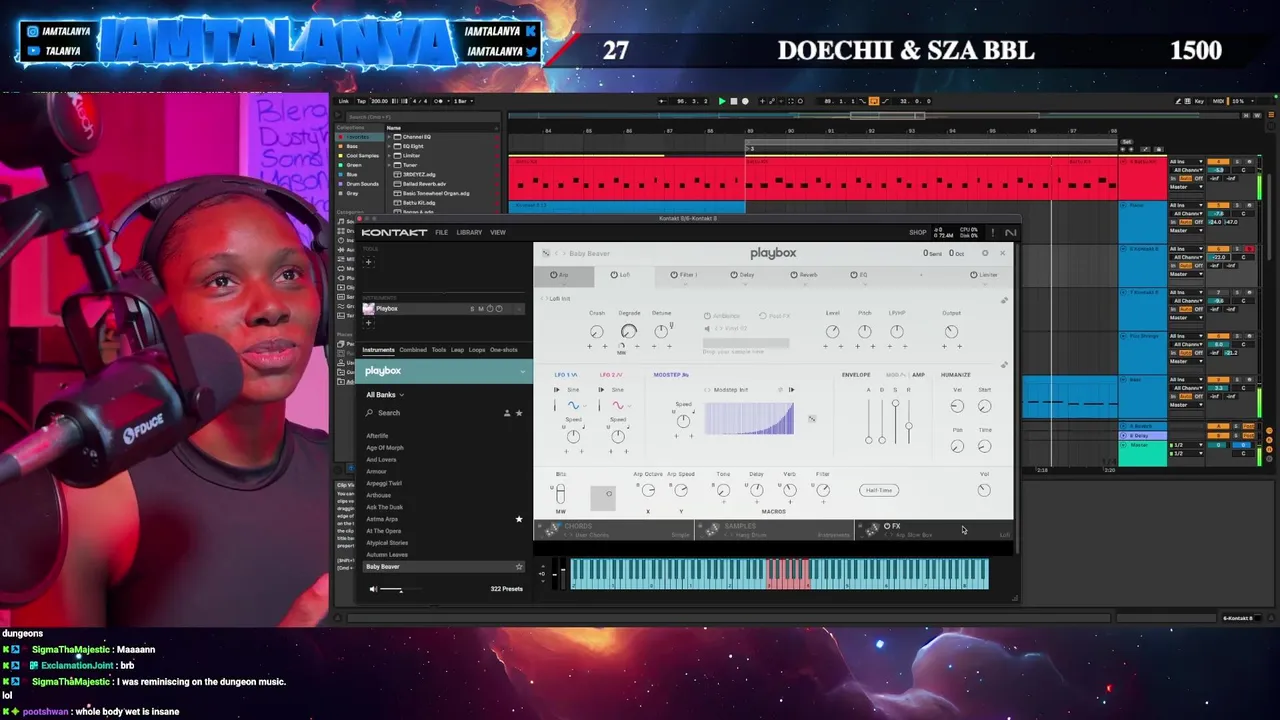This screenshot has height=720, width=1280.
Task: Click the Native Instruments logo icon
Action: tap(1010, 233)
